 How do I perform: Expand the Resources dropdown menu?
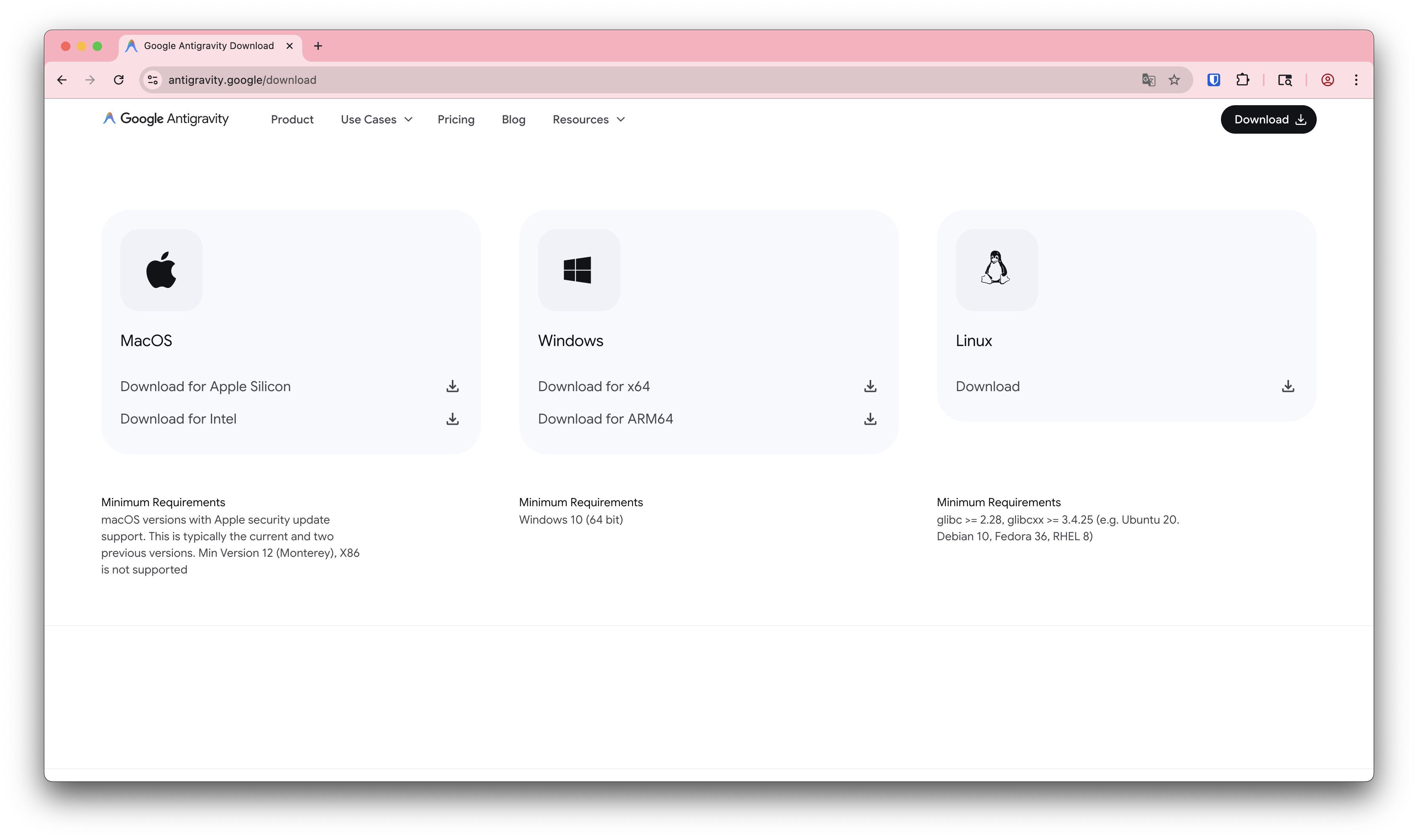click(x=588, y=119)
